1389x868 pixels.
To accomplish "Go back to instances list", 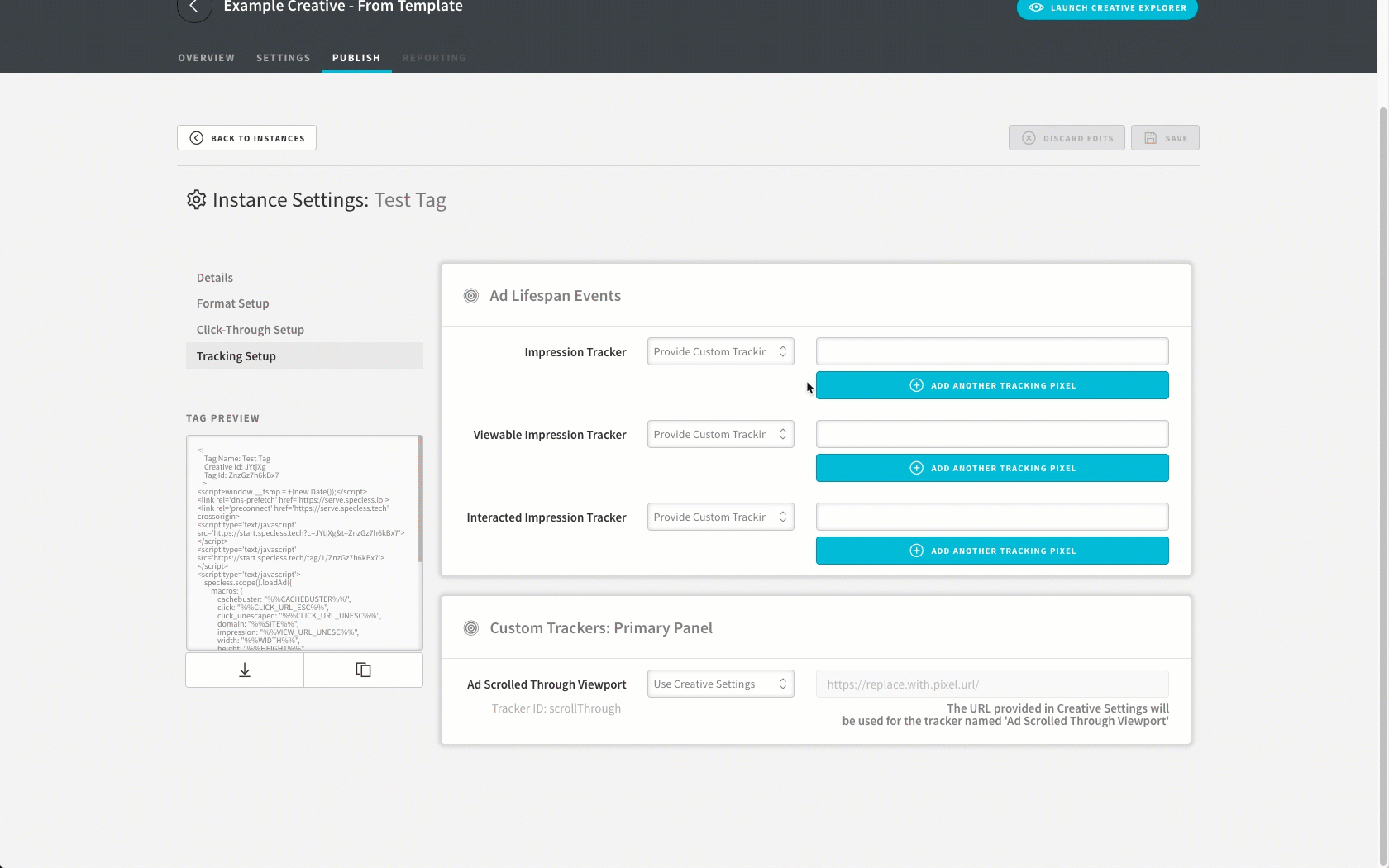I will (x=246, y=138).
